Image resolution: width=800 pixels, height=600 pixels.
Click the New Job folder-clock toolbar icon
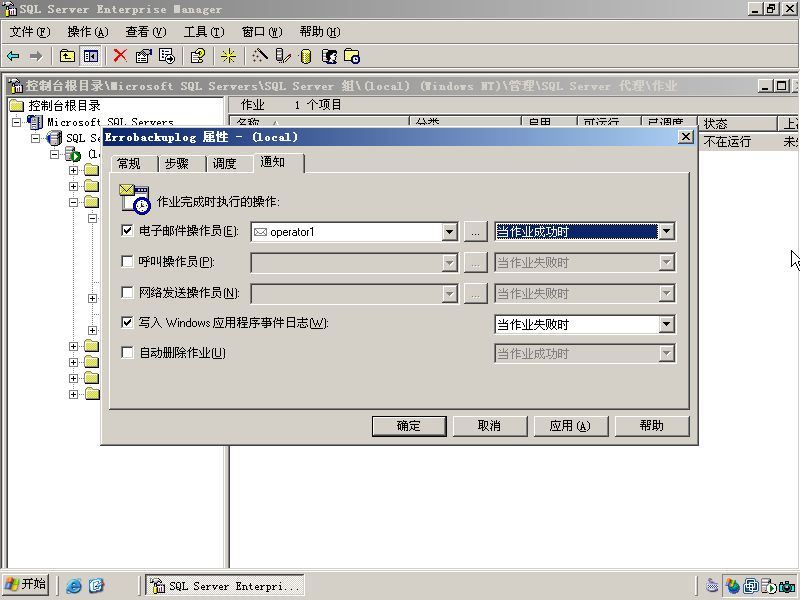352,56
